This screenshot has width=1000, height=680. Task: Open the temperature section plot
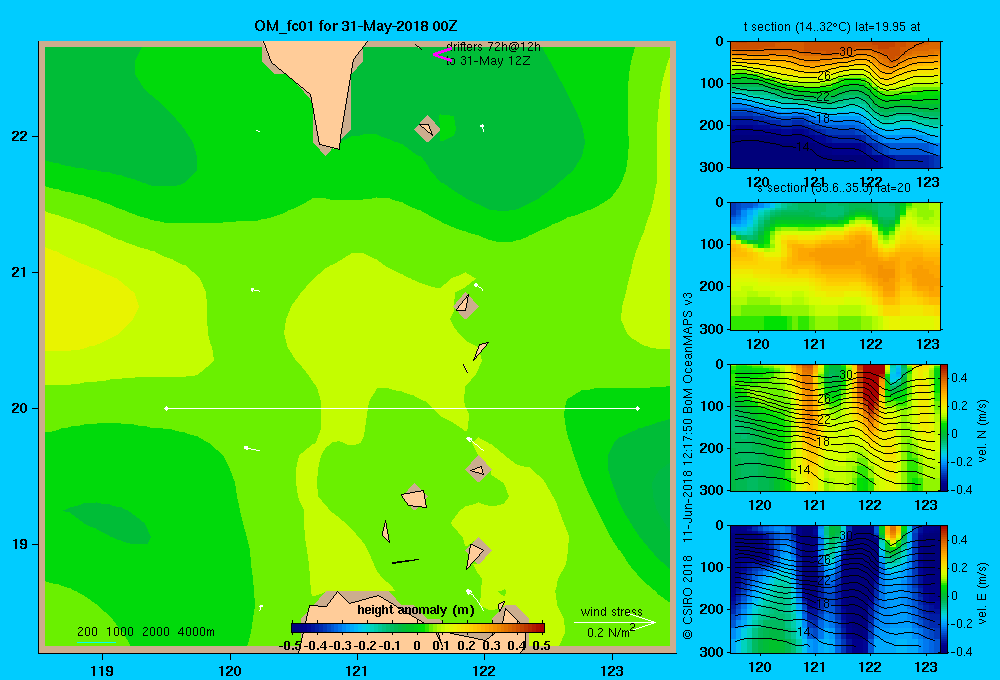coord(835,105)
